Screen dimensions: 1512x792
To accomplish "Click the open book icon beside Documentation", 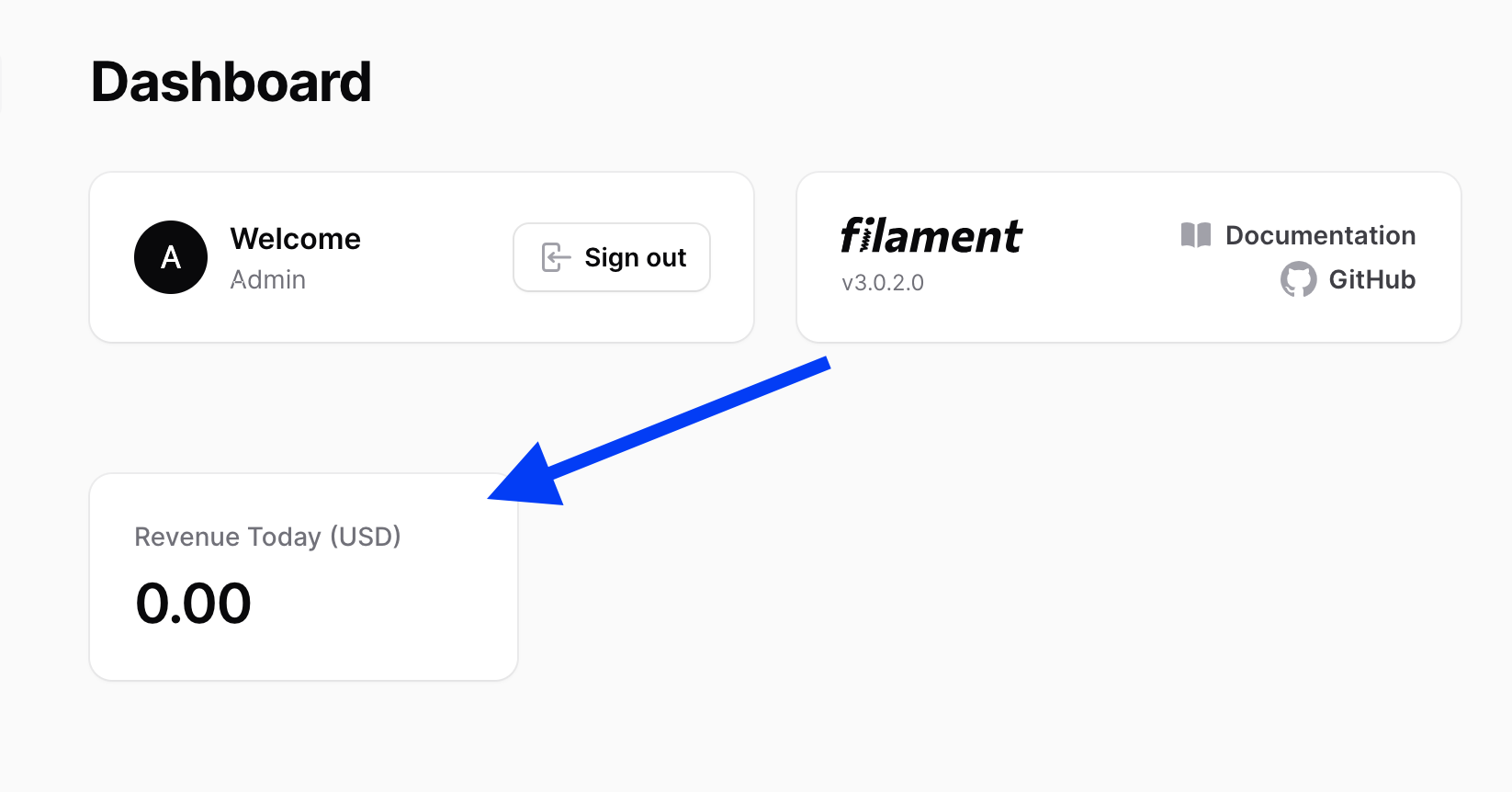I will coord(1196,235).
